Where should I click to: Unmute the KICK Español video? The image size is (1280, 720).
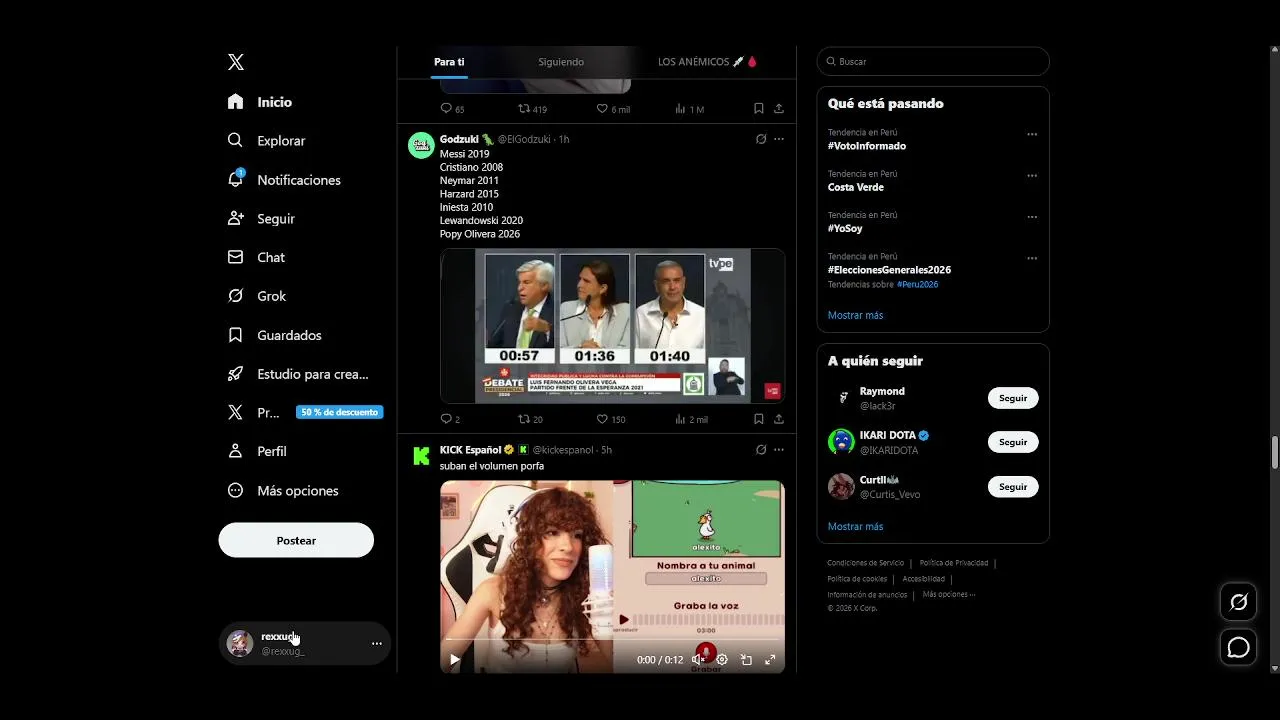coord(697,660)
